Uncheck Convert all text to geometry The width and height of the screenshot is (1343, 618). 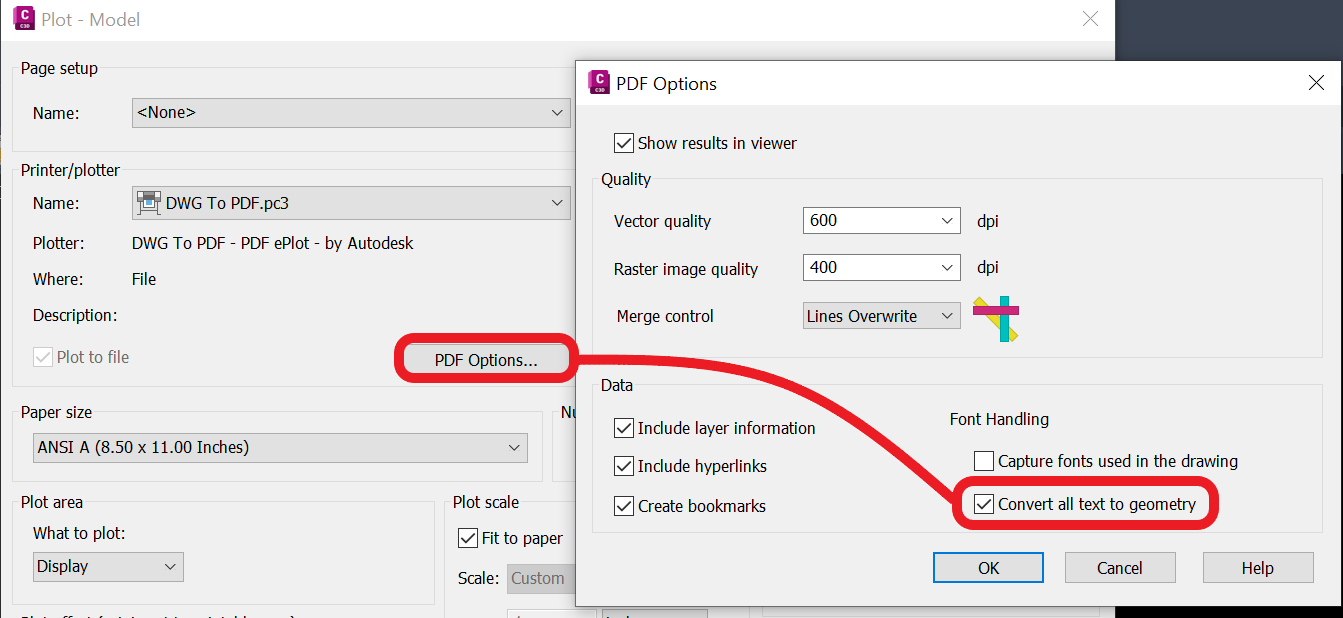click(983, 504)
